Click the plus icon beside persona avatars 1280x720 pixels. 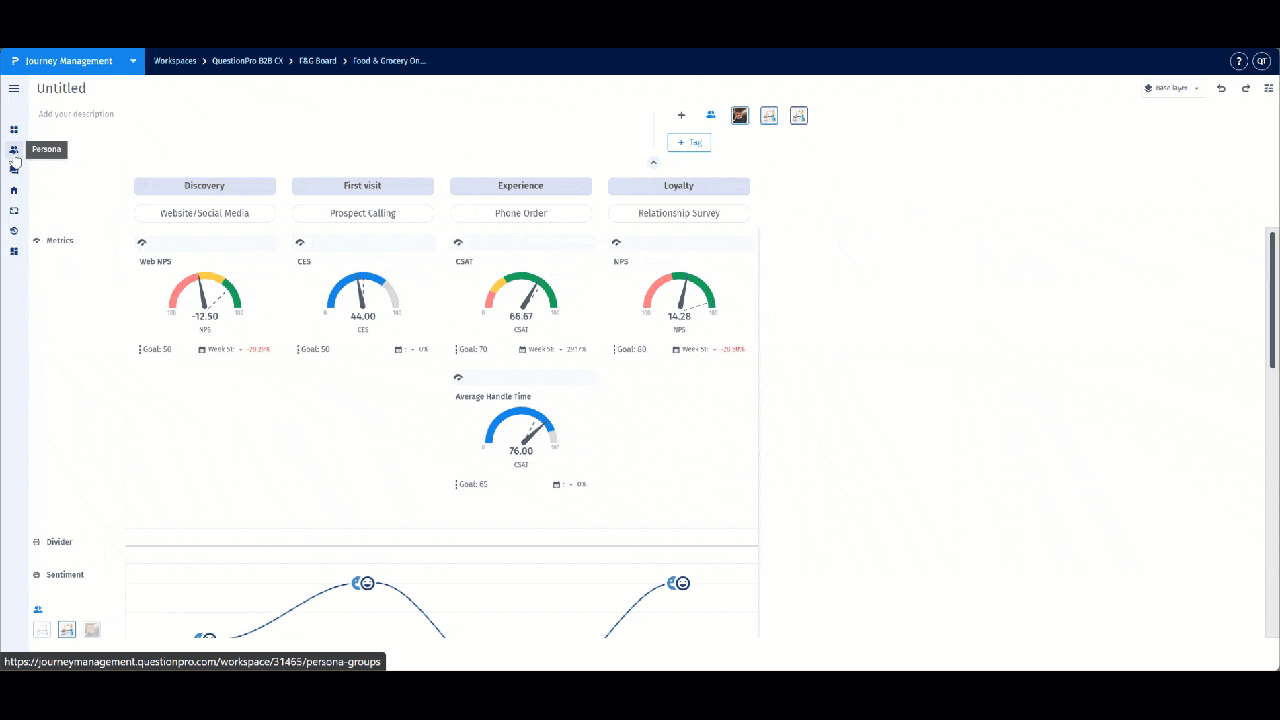[682, 116]
